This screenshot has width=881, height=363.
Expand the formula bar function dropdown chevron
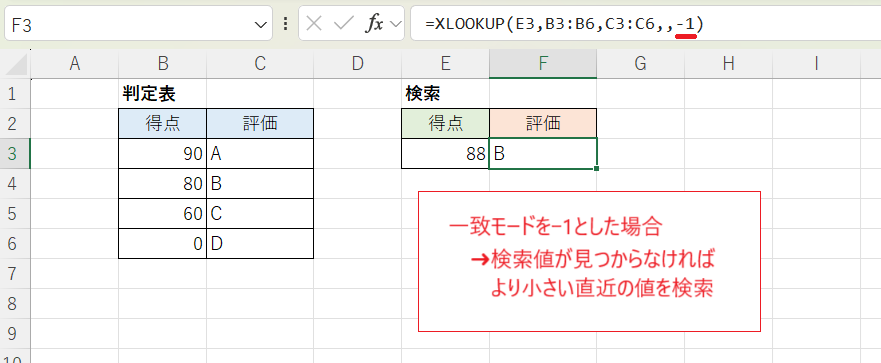pos(396,24)
